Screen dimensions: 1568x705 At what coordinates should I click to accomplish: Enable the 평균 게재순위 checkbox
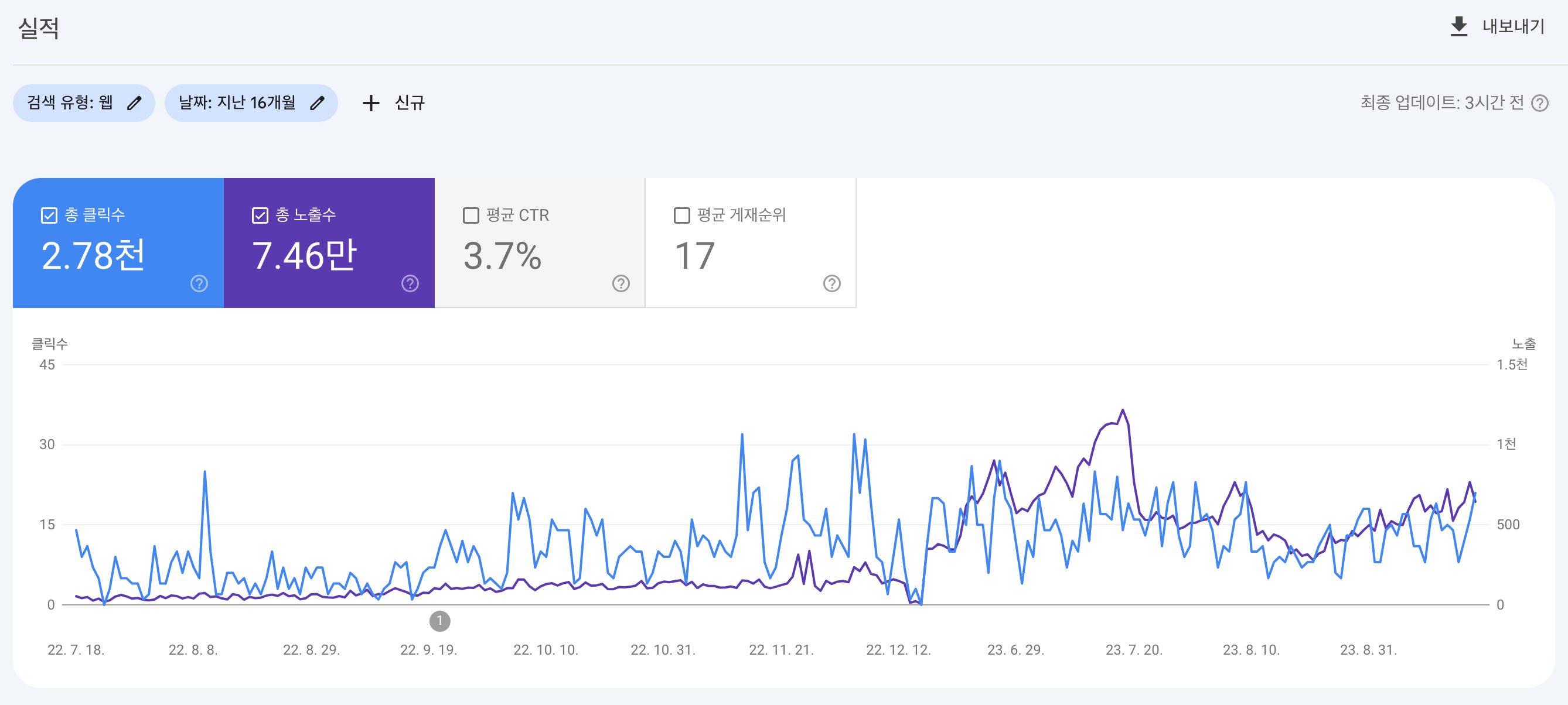point(681,215)
